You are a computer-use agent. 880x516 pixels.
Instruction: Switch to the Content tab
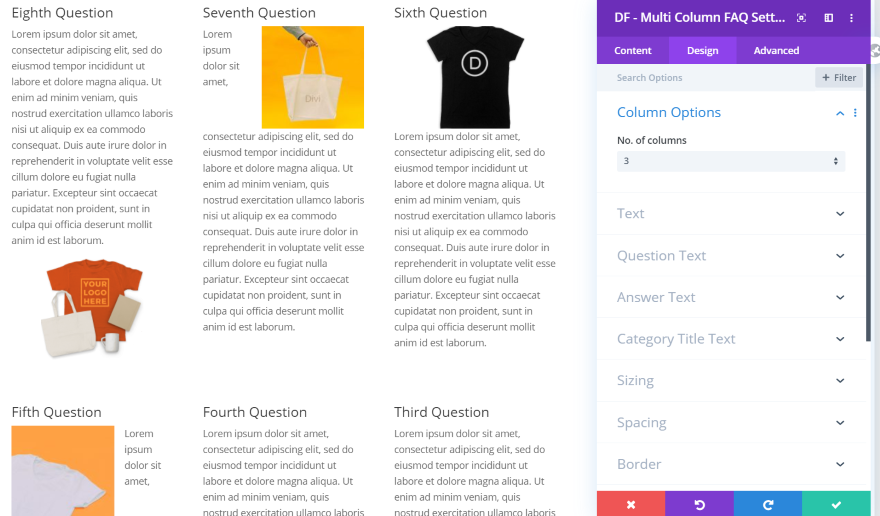click(x=632, y=50)
